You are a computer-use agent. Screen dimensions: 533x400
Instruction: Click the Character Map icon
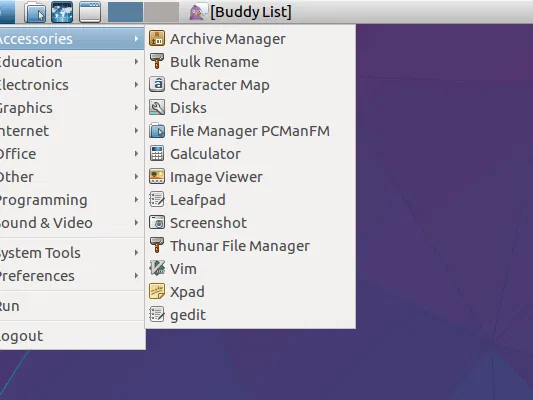point(157,85)
